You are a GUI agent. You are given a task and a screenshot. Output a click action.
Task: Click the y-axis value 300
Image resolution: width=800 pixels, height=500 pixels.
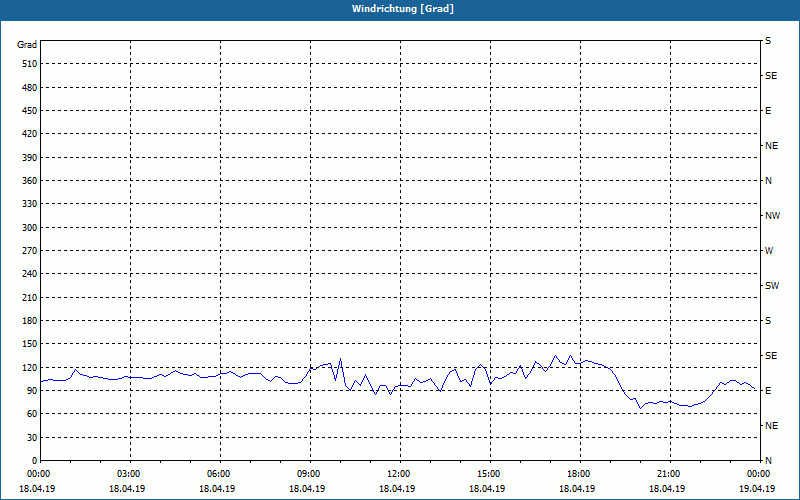click(30, 228)
